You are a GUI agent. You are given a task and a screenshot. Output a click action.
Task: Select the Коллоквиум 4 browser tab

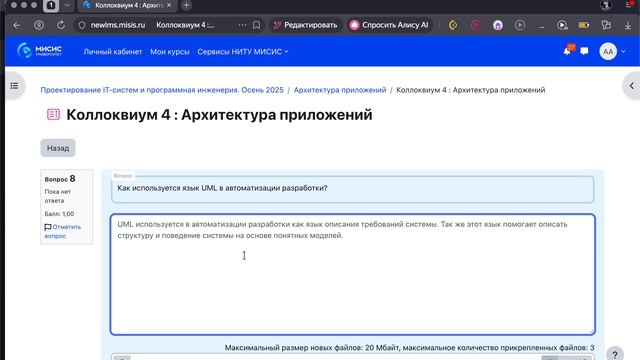(128, 5)
